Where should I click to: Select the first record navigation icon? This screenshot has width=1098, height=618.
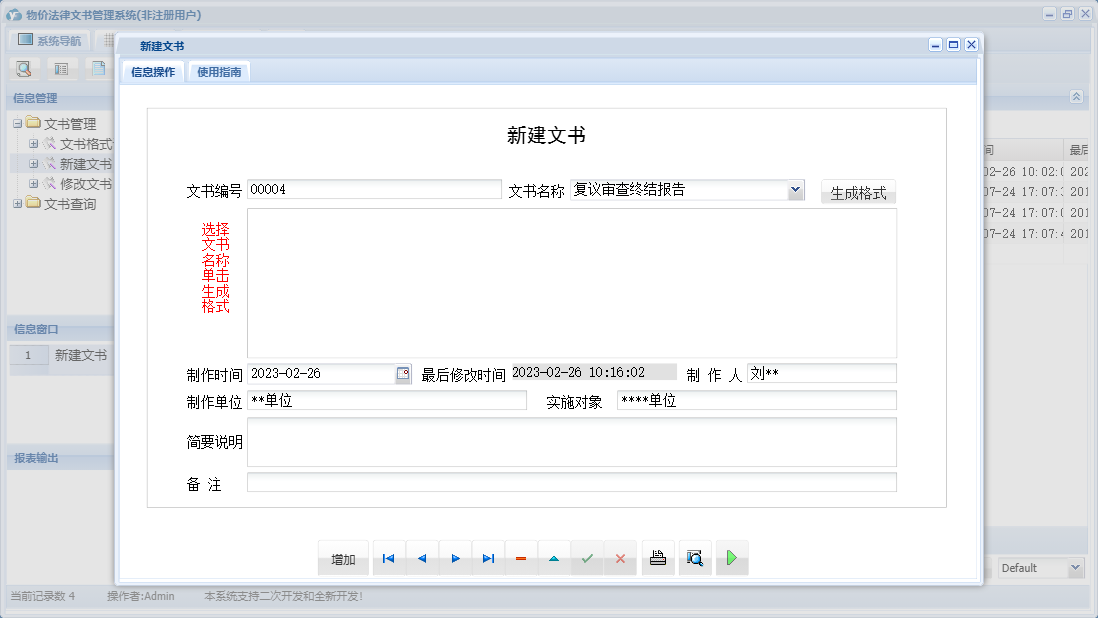[x=388, y=558]
